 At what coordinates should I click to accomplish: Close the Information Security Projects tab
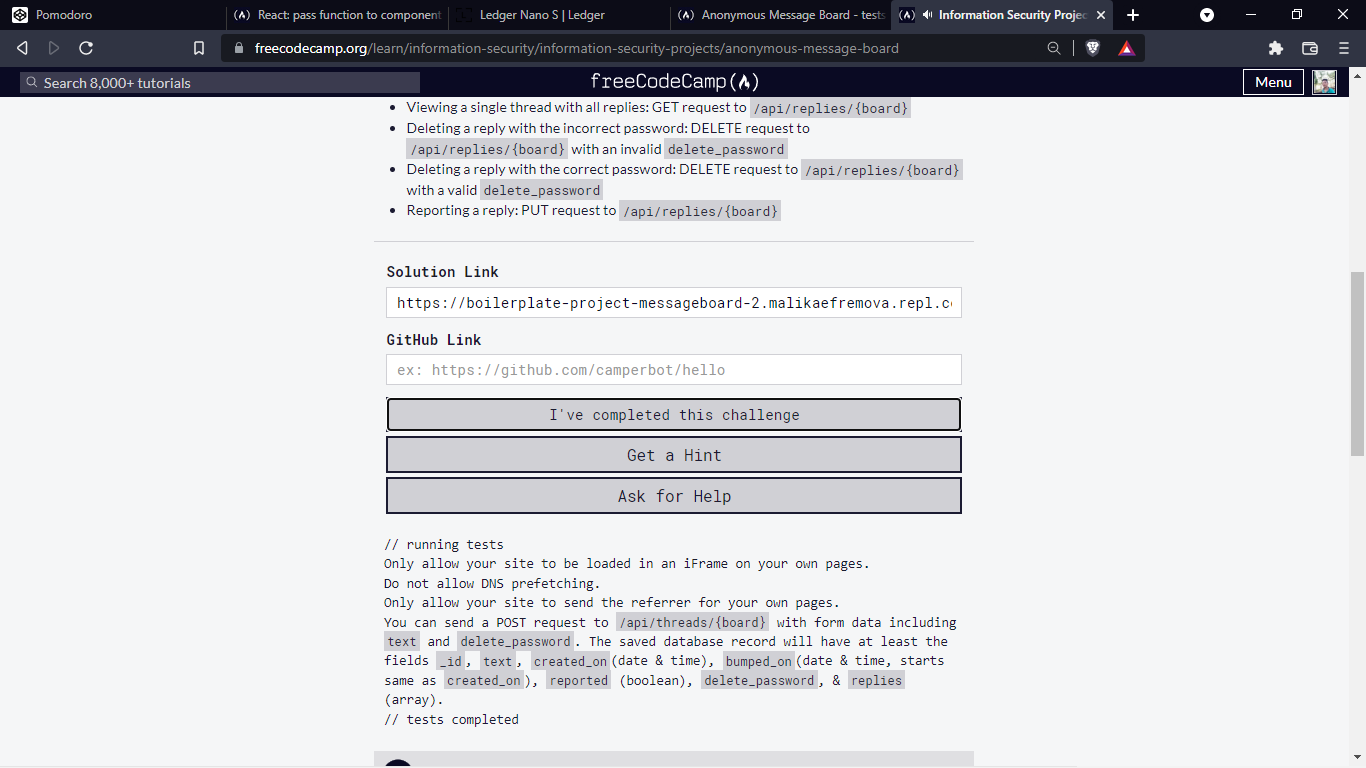(x=1101, y=15)
